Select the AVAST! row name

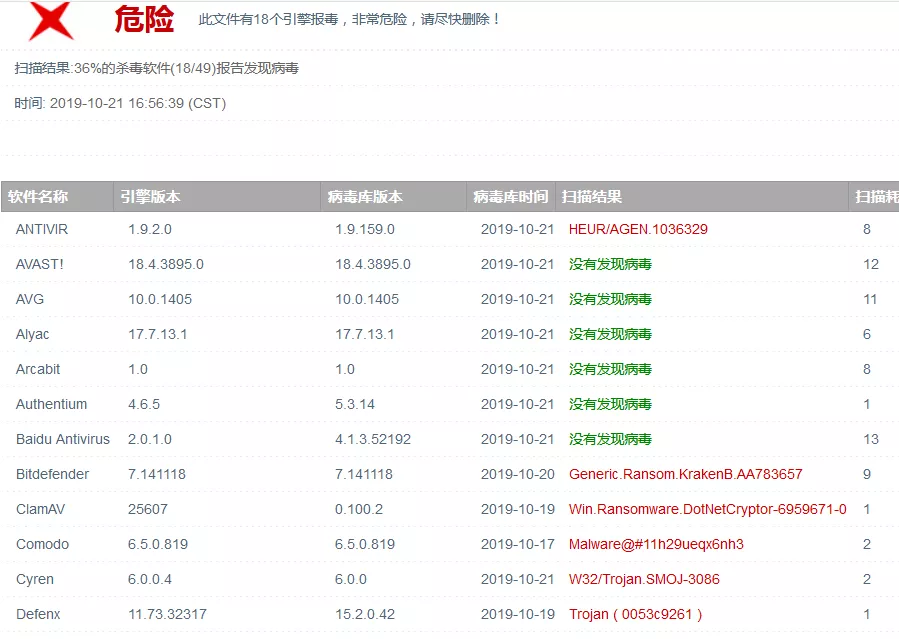pos(40,264)
